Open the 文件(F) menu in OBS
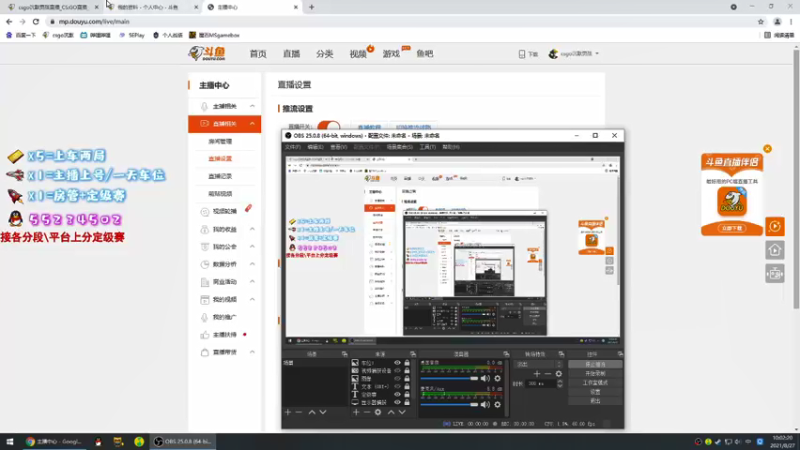 pos(293,147)
